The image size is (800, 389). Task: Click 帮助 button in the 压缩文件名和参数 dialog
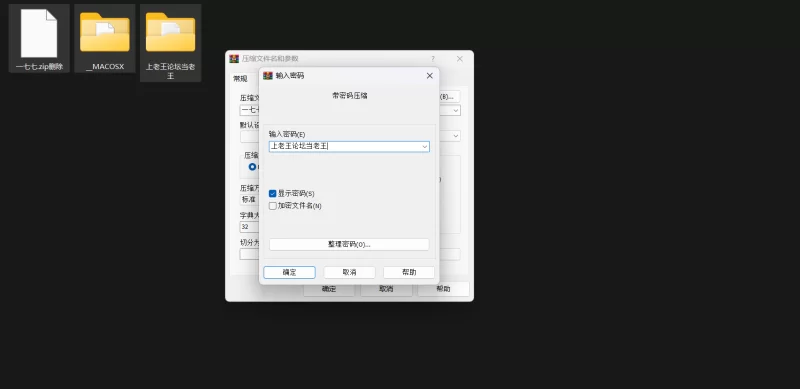click(x=443, y=289)
